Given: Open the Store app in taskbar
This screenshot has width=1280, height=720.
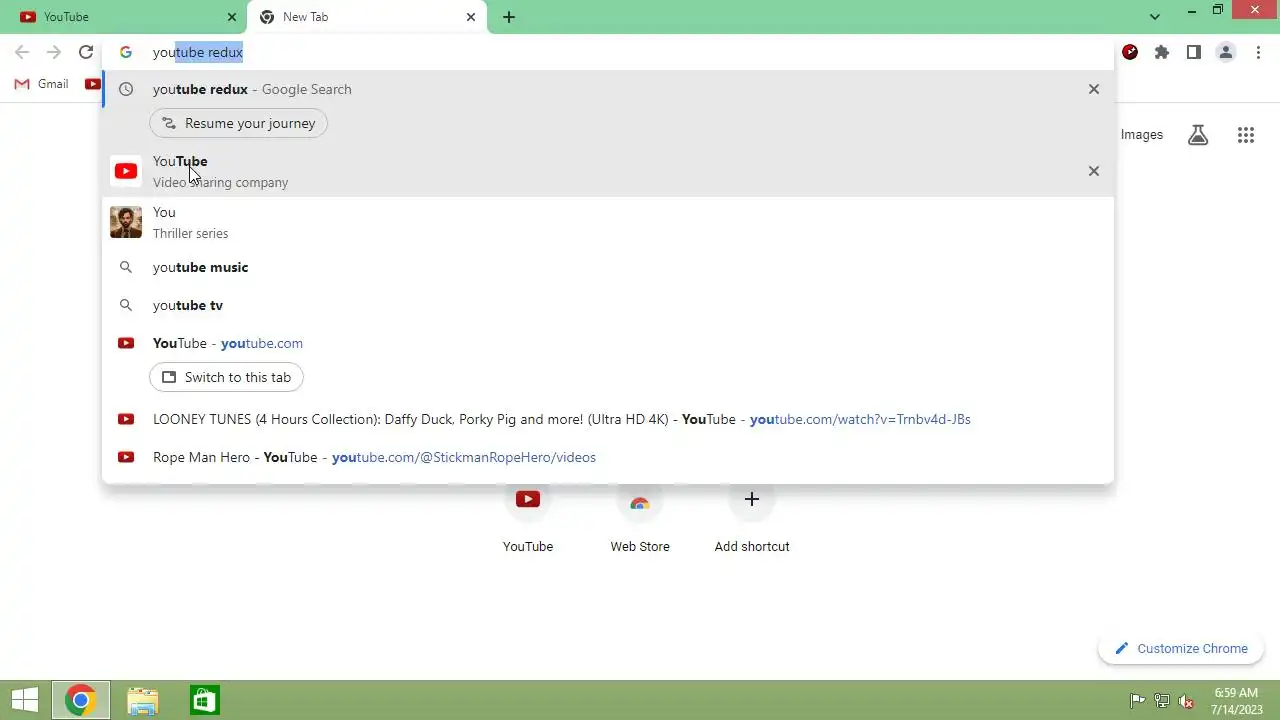Looking at the screenshot, I should tap(204, 700).
